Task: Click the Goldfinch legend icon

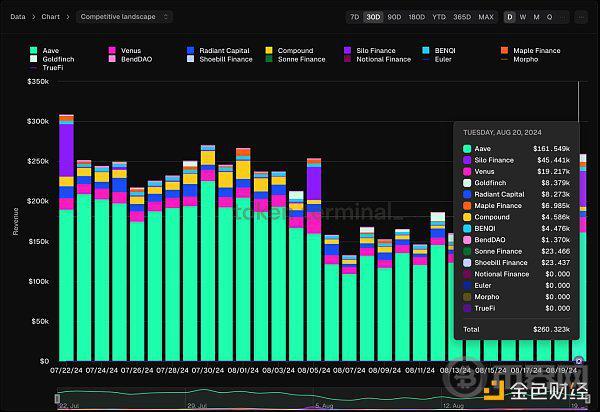Action: click(34, 59)
